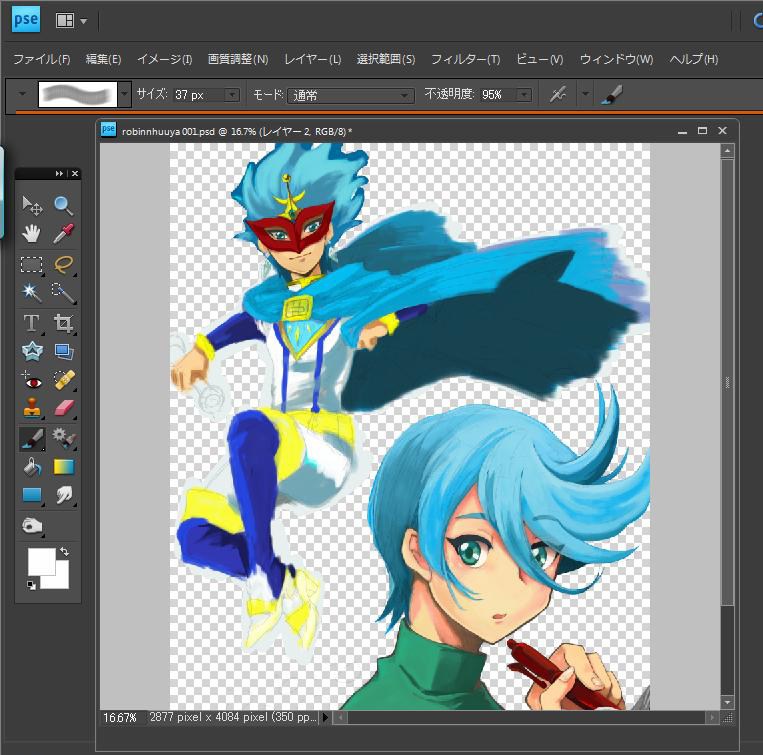Open tool preset dropdown arrow
Viewport: 763px width, 755px height.
pyautogui.click(x=22, y=93)
